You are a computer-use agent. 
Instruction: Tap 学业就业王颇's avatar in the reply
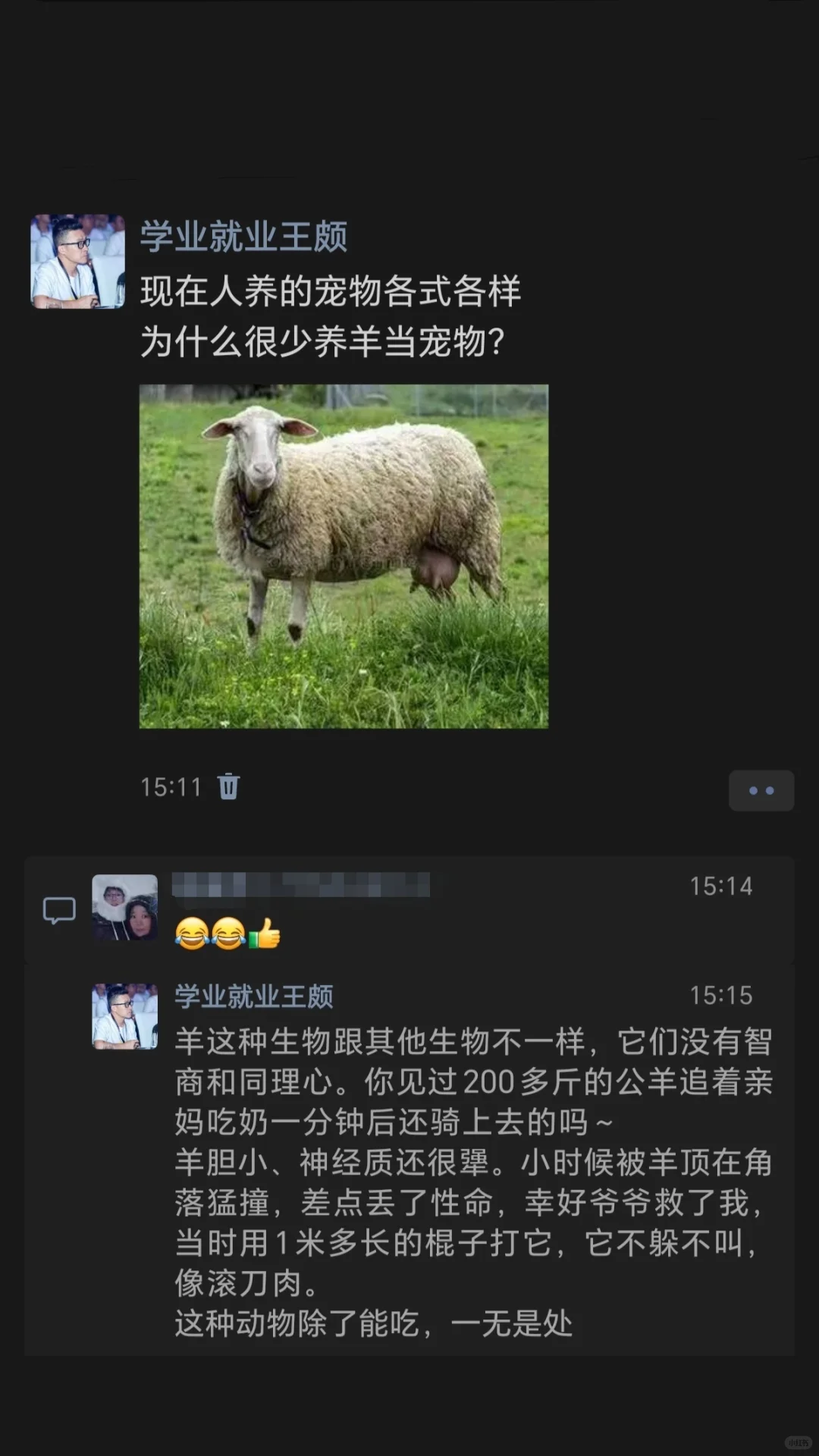(125, 1017)
